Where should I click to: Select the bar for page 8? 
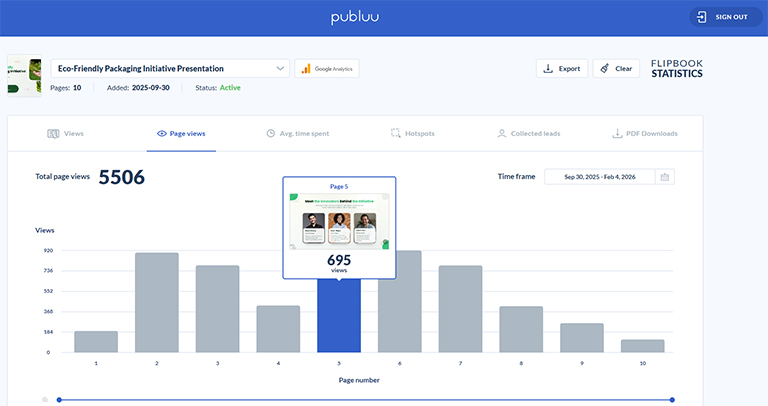pyautogui.click(x=521, y=330)
